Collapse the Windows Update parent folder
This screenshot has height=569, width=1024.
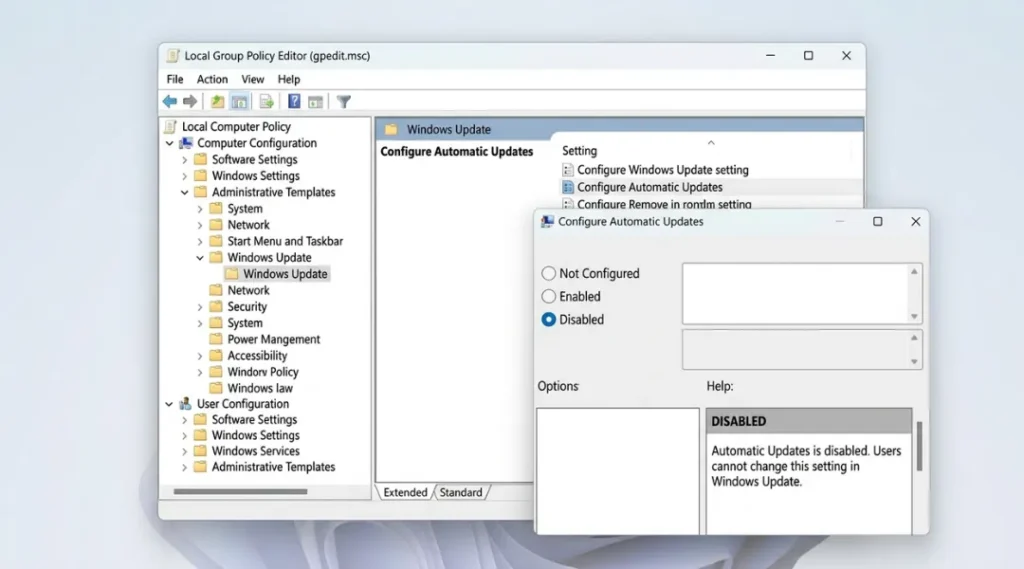click(x=200, y=257)
